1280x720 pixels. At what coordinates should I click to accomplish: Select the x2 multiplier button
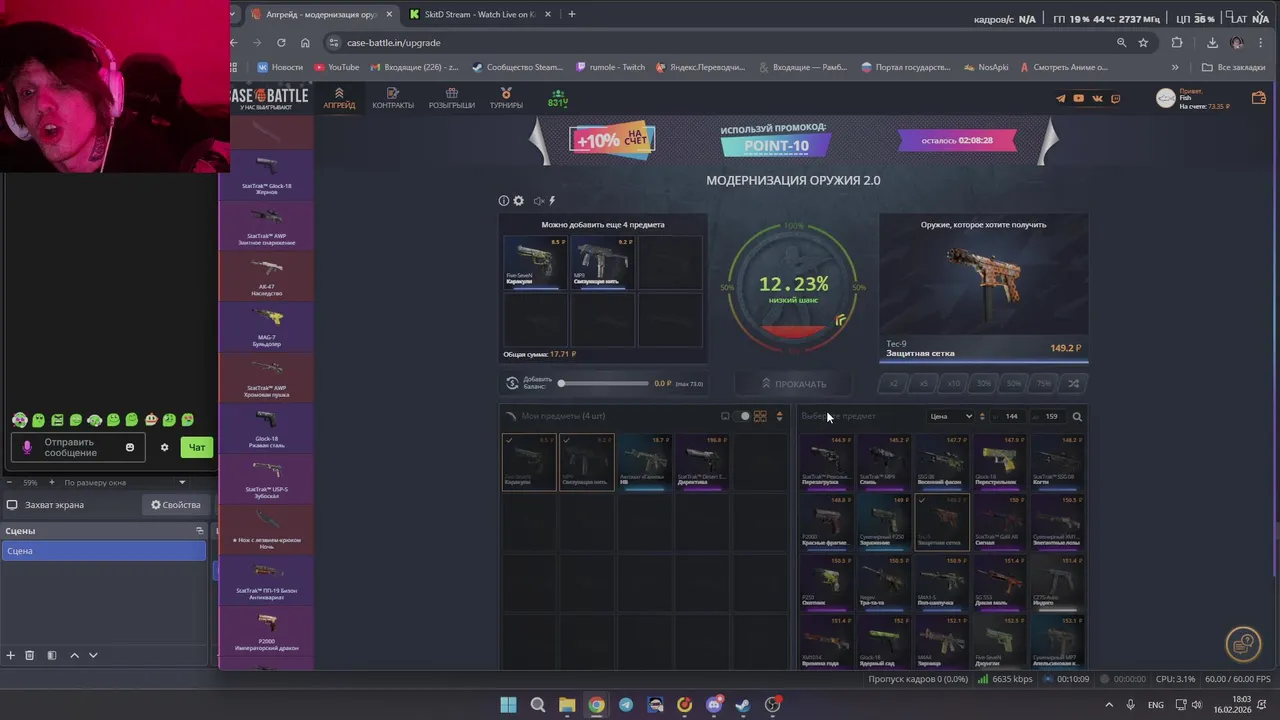894,383
